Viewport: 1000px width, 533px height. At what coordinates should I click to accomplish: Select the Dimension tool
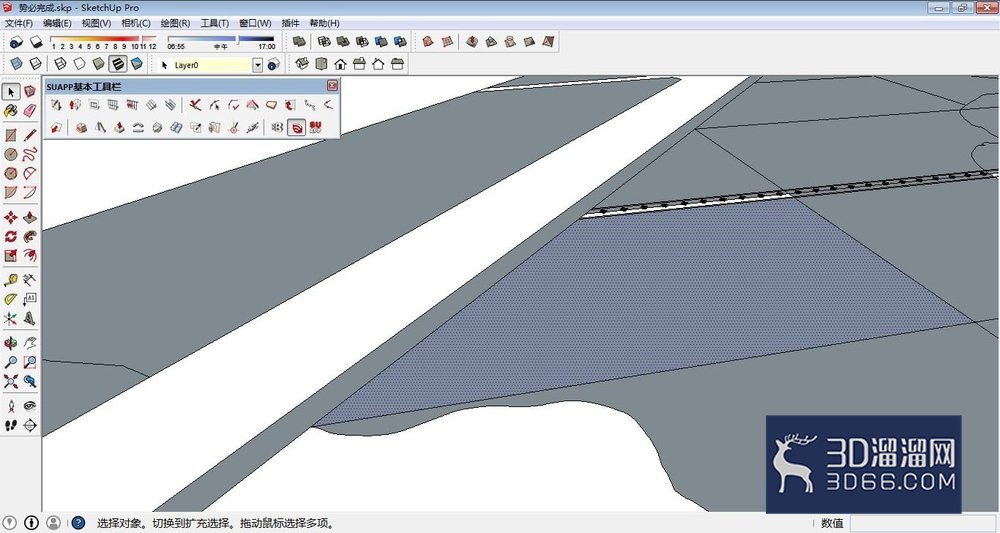pyautogui.click(x=30, y=280)
